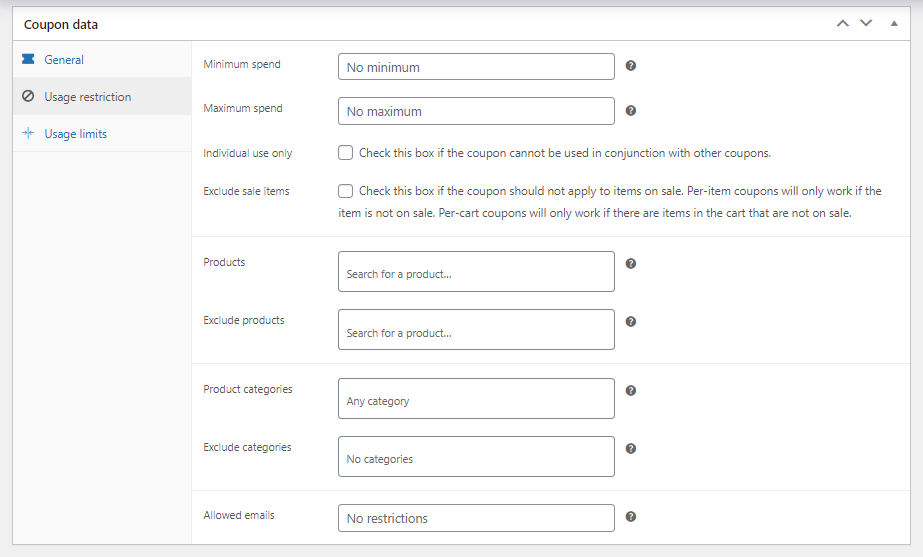Open the Product categories Any category selector
Viewport: 923px width, 557px height.
(476, 399)
